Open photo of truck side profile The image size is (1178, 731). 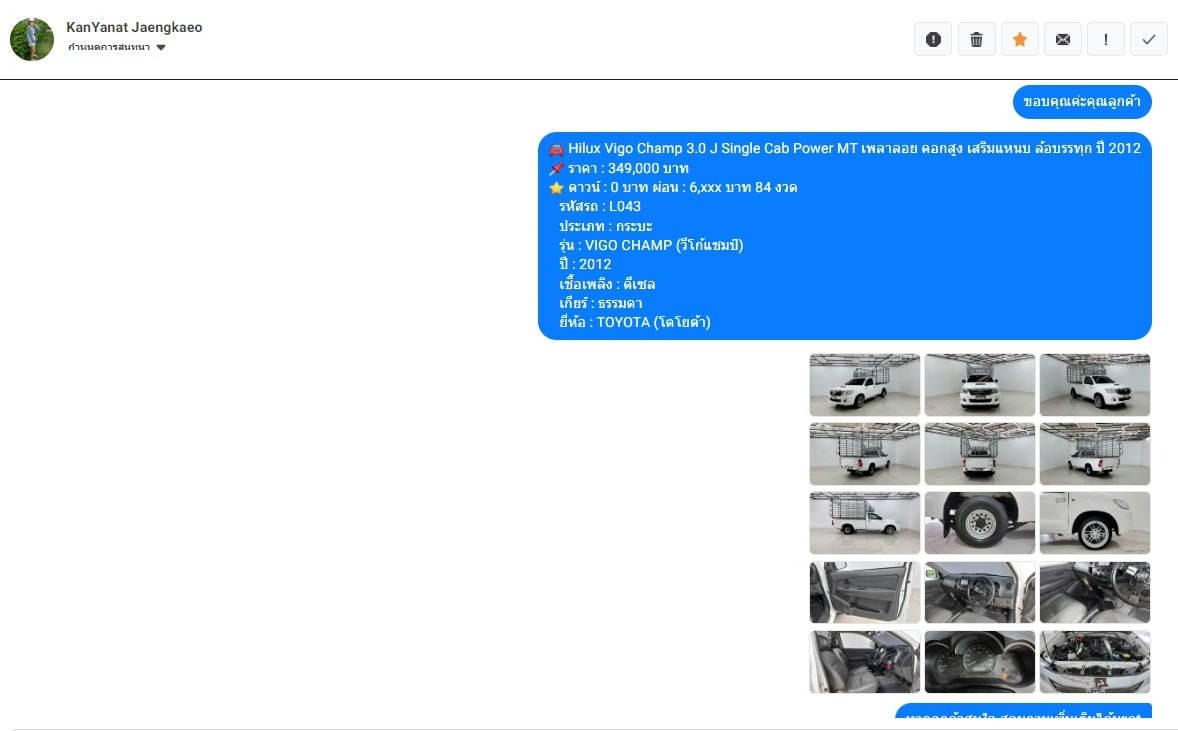coord(865,523)
